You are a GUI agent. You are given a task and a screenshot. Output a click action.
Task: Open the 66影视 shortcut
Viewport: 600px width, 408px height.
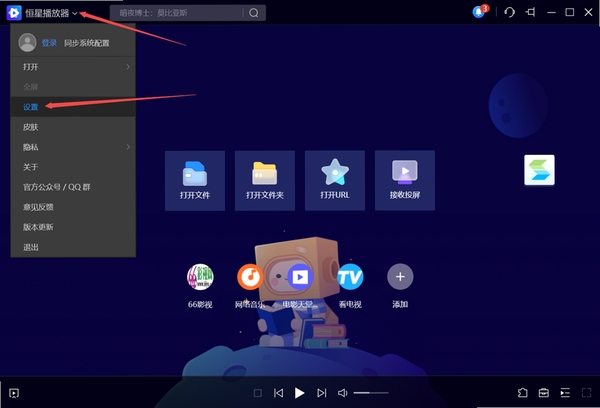200,277
